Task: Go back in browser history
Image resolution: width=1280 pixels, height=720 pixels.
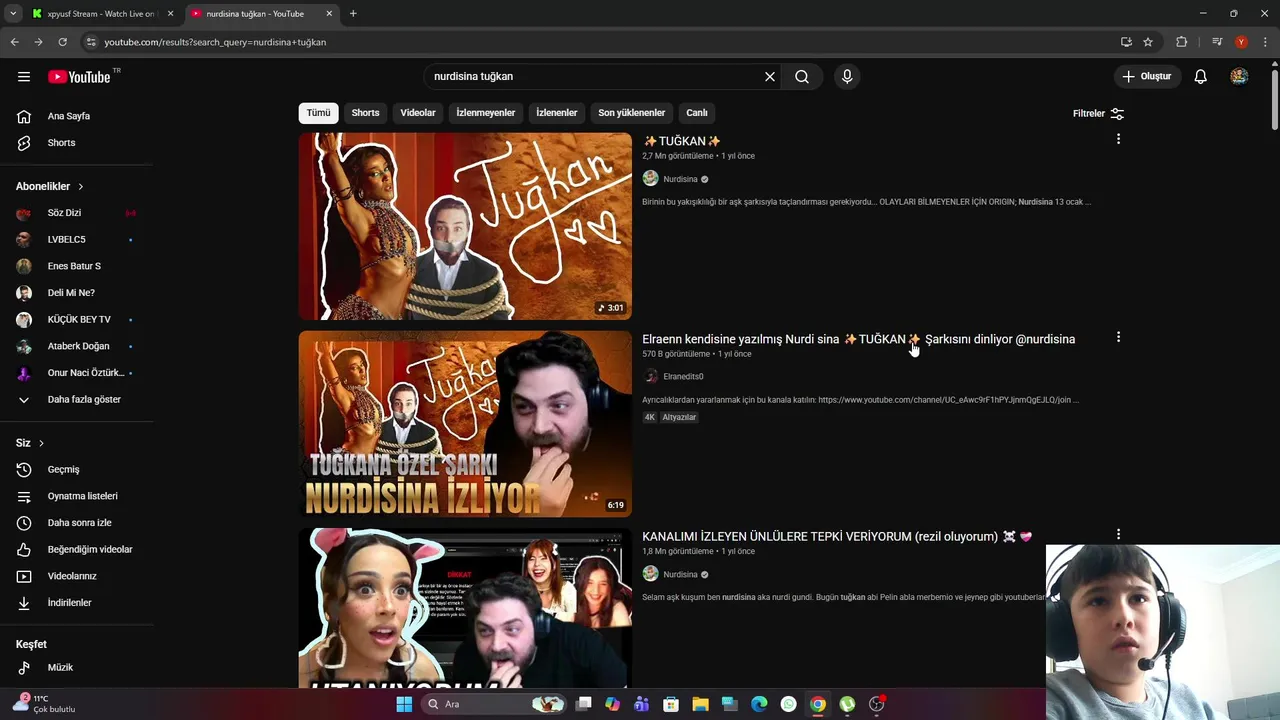Action: point(14,42)
